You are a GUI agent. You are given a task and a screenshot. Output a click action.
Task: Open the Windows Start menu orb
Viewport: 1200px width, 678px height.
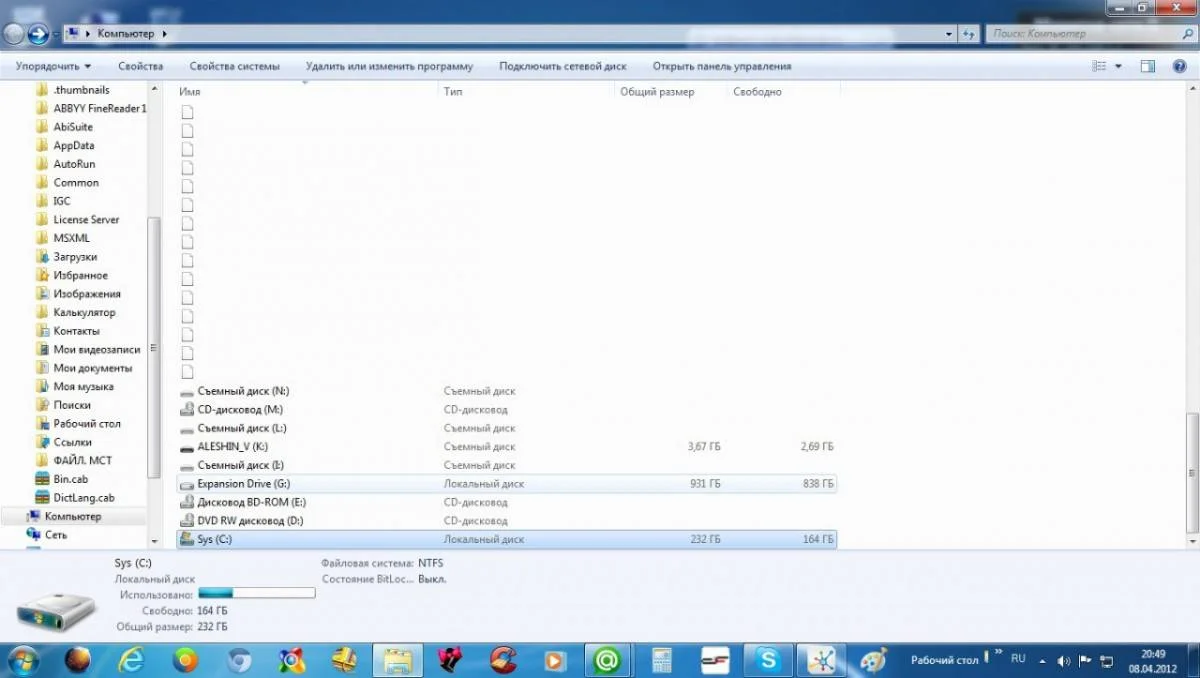pyautogui.click(x=24, y=660)
